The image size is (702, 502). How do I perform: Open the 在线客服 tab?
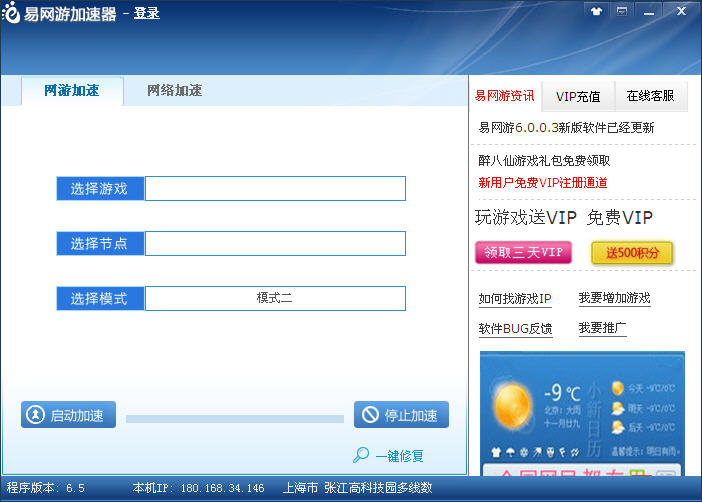(651, 96)
